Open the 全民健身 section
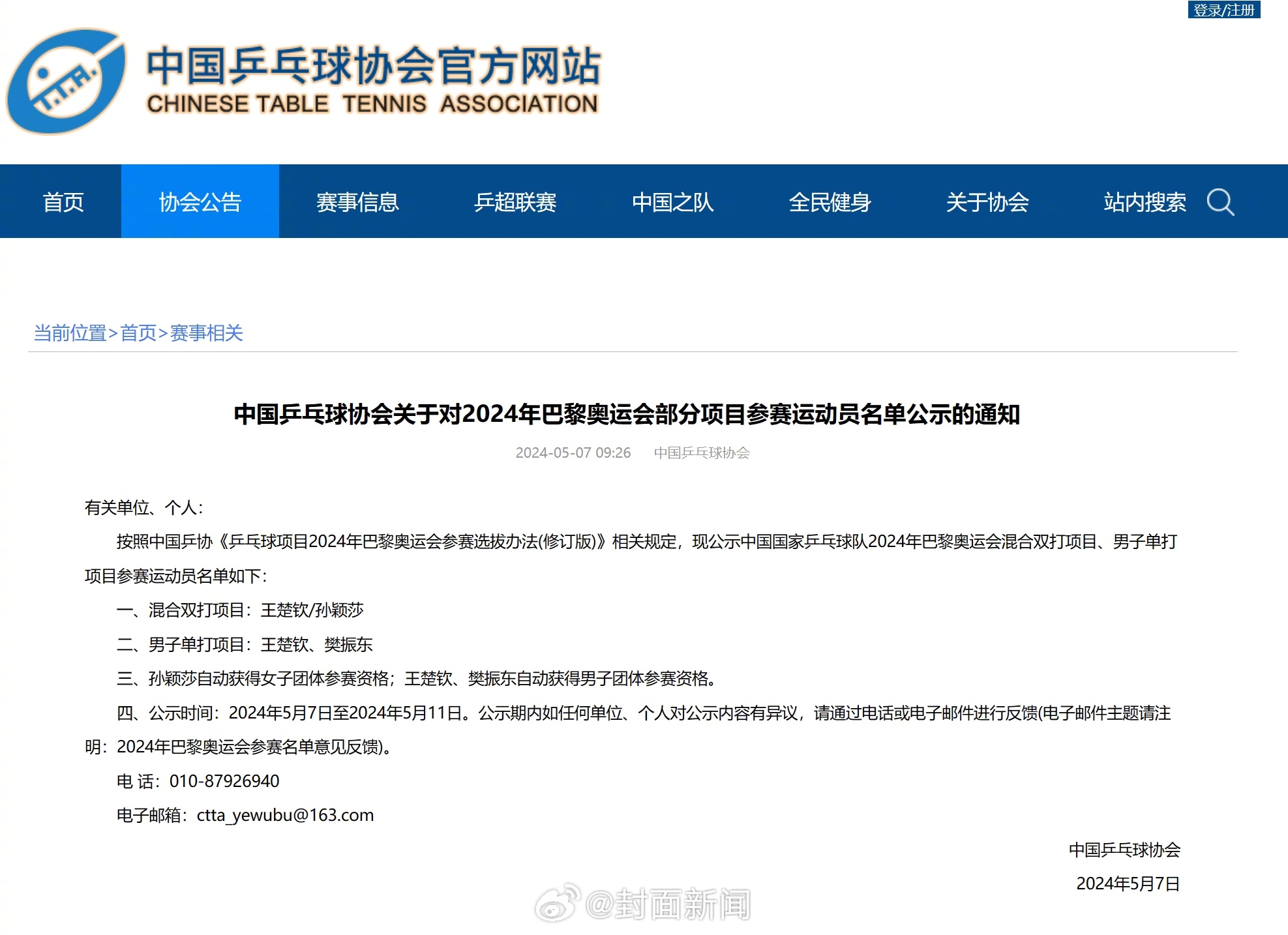The image size is (1288, 935). (831, 202)
